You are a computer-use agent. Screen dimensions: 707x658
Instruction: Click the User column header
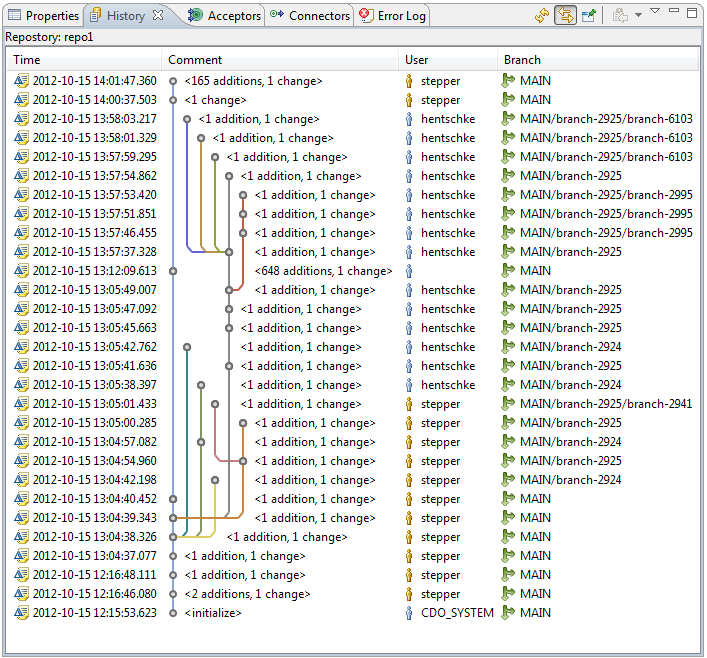pyautogui.click(x=448, y=60)
